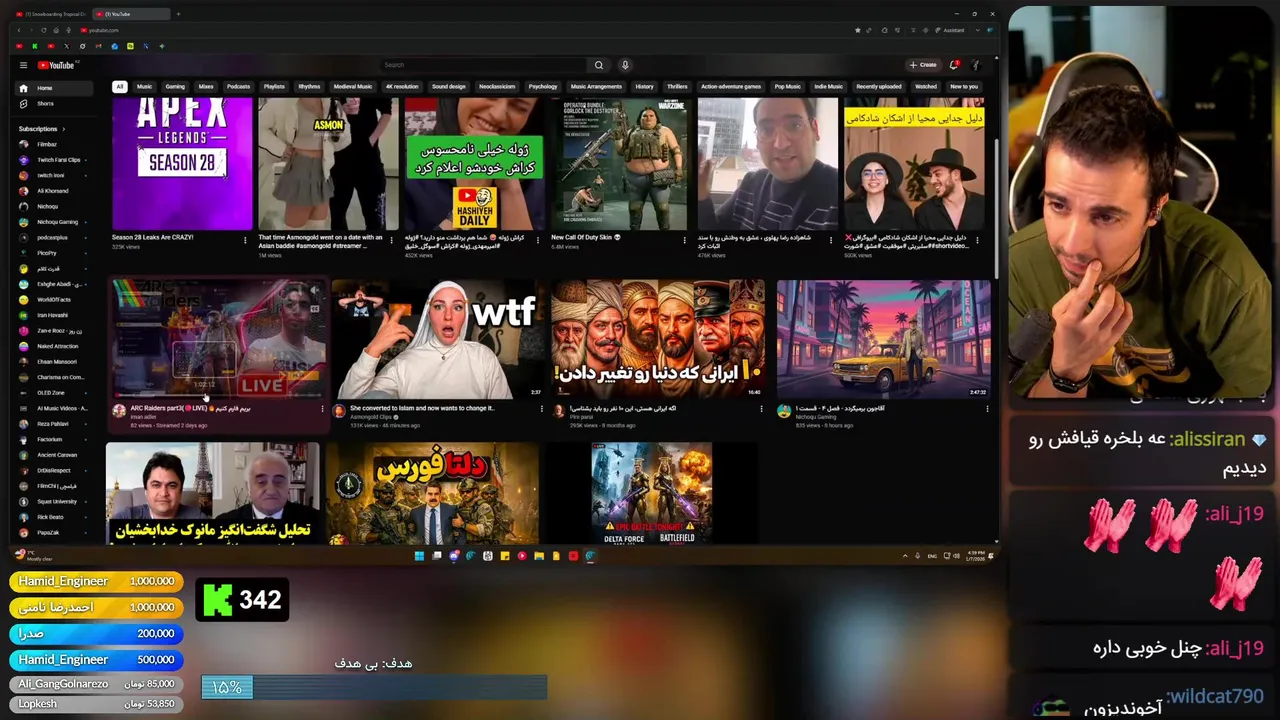Open the green Kick bookmark
1280x720 pixels.
[35, 46]
